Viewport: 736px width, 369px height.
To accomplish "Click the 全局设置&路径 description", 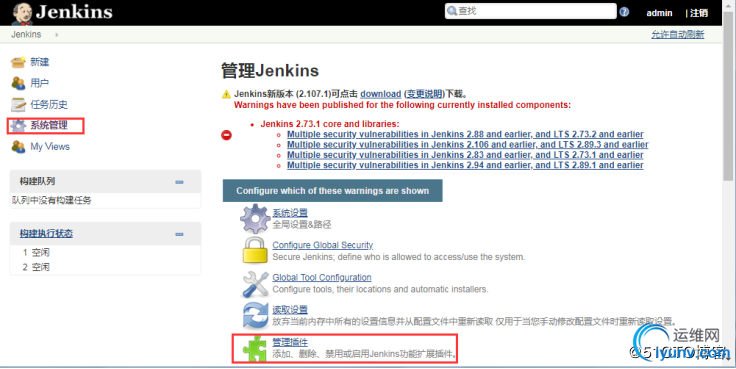I will click(x=302, y=224).
